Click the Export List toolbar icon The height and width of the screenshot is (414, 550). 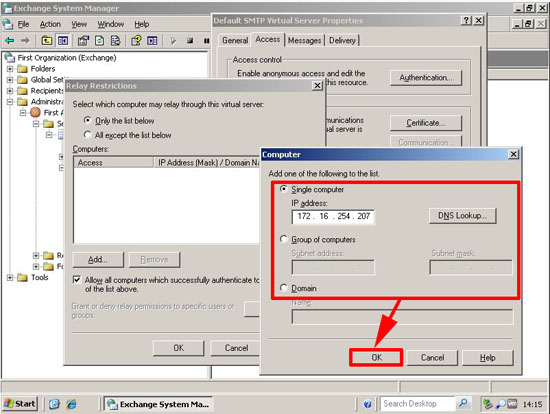(x=115, y=41)
